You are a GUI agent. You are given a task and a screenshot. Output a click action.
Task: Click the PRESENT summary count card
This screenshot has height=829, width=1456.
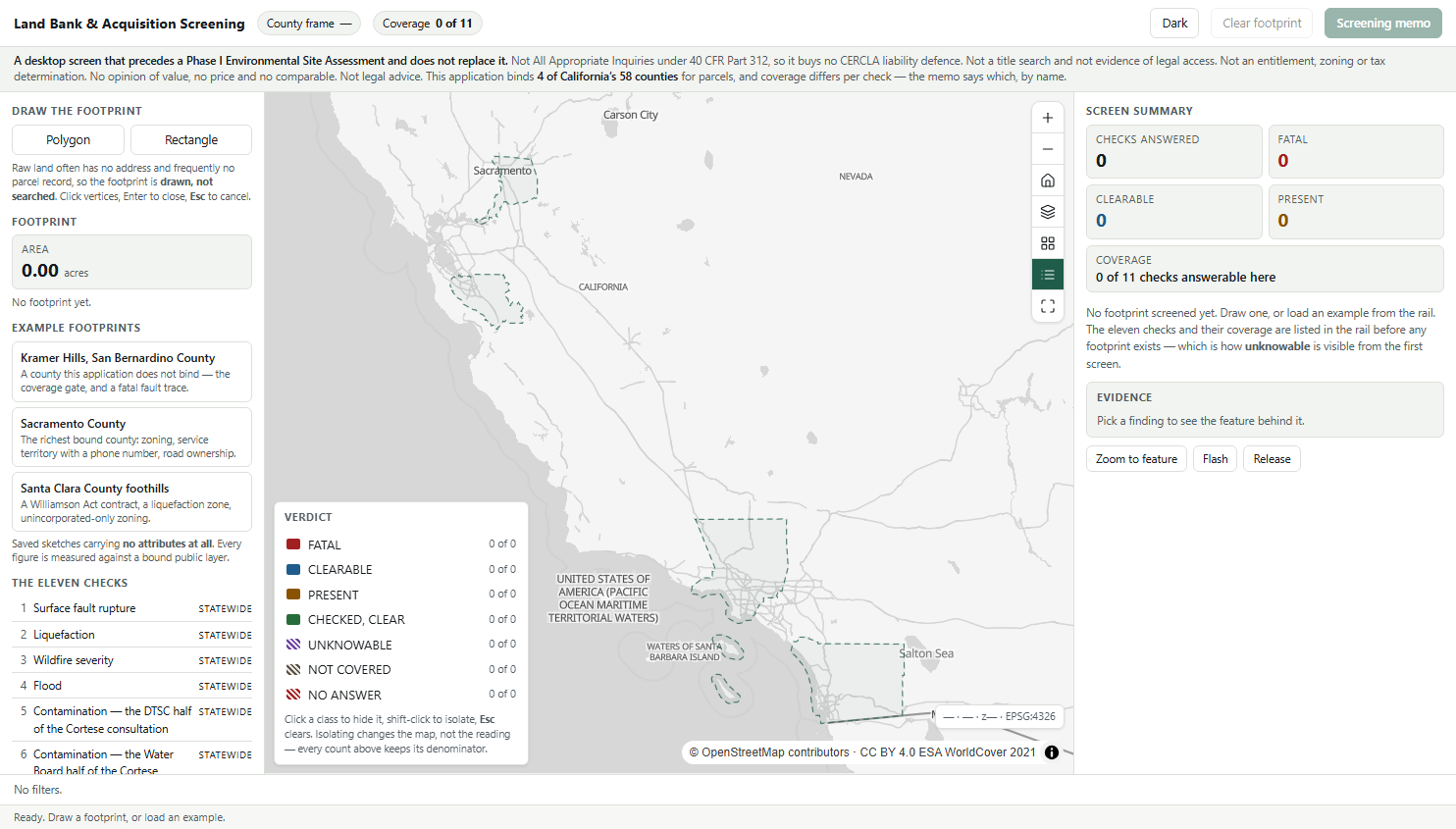coord(1356,212)
